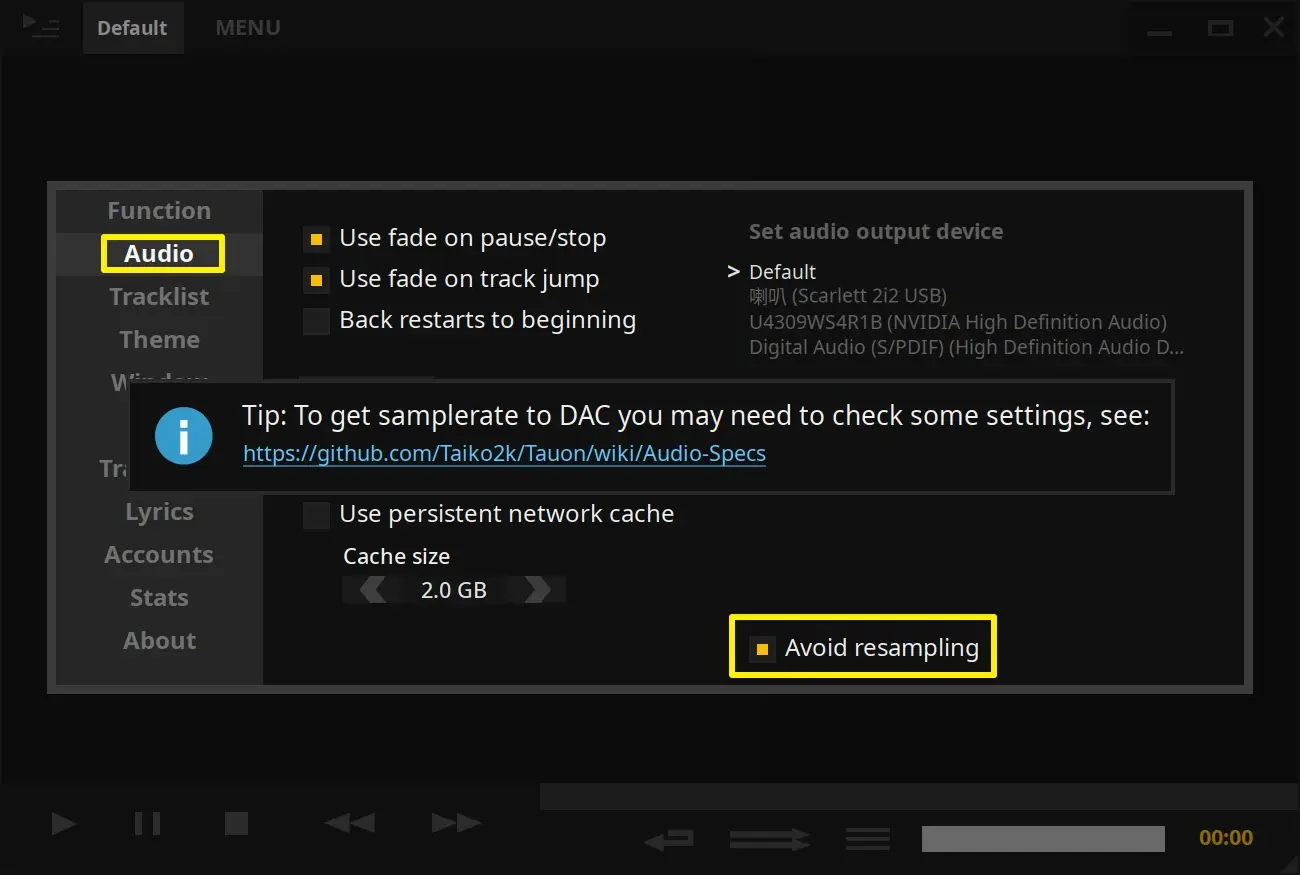Screen dimensions: 1300x875
Task: Open the MENU in top bar
Action: pos(248,28)
